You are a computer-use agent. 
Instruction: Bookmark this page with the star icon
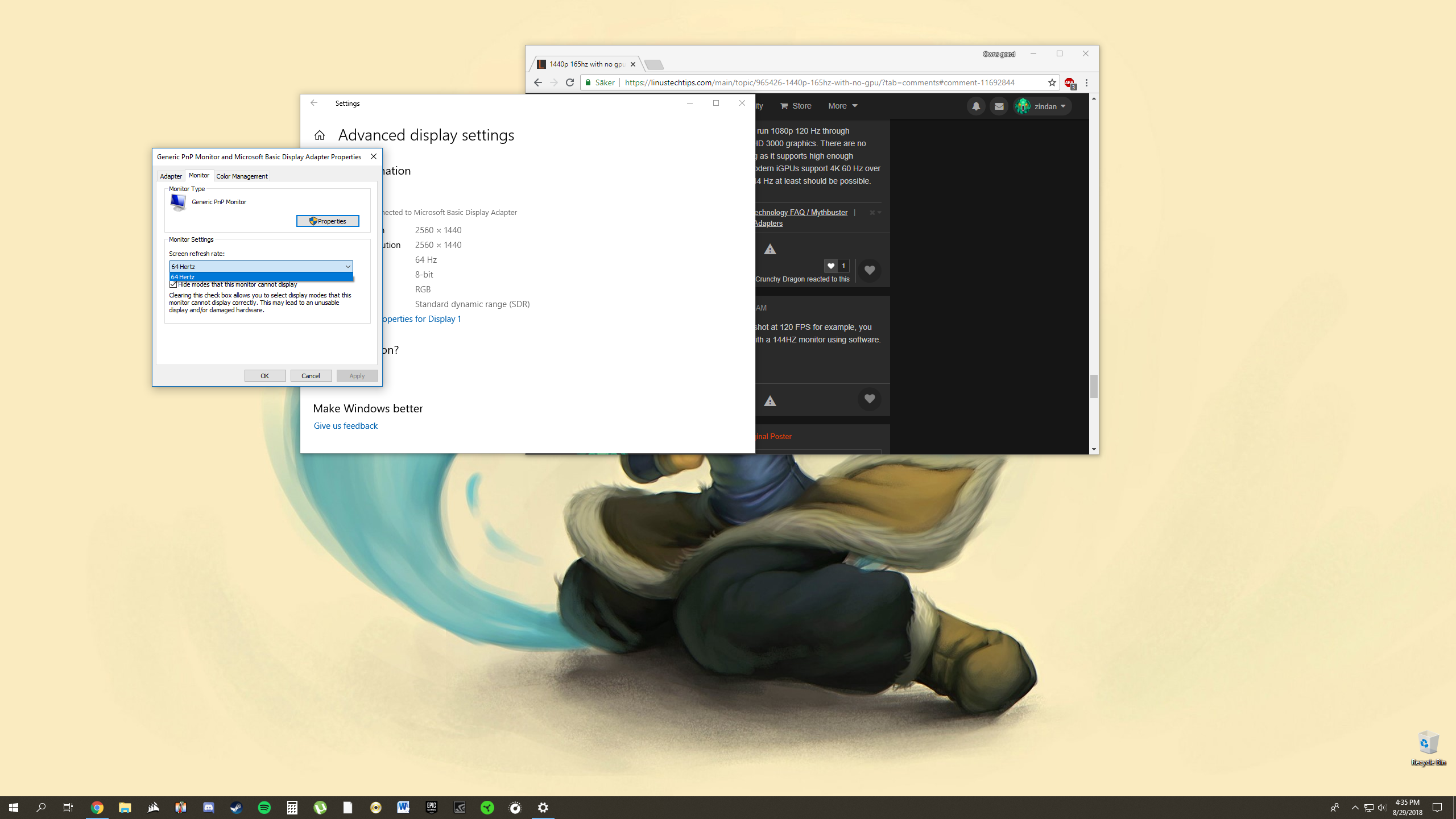[1052, 82]
